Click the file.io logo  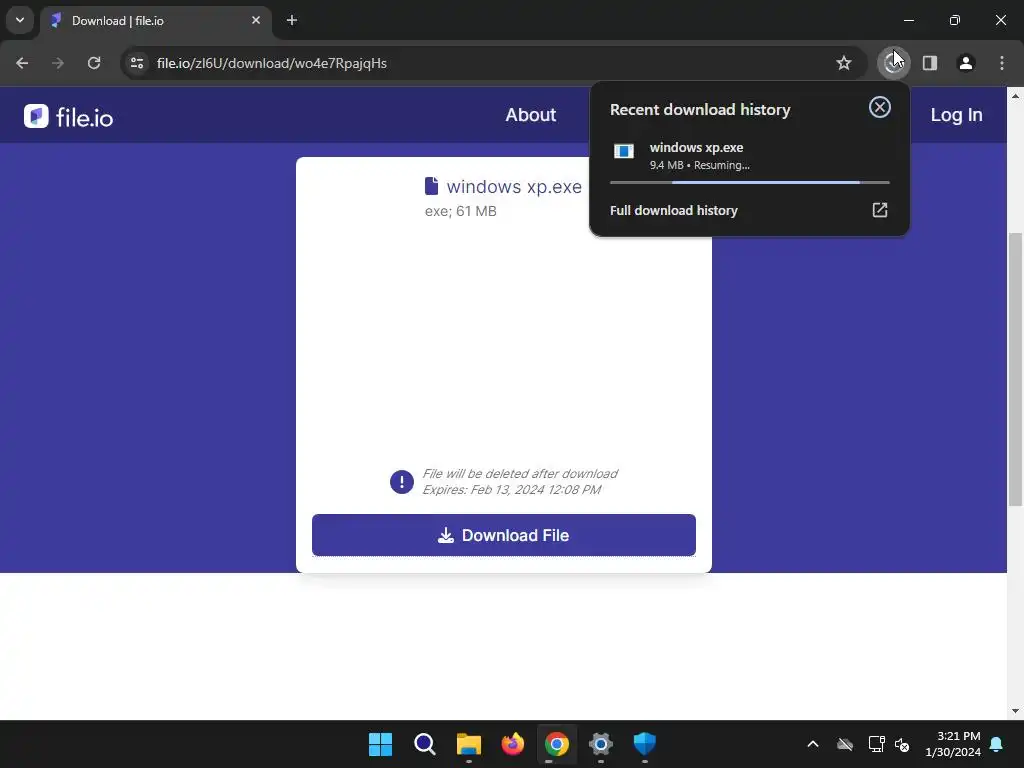coord(69,117)
